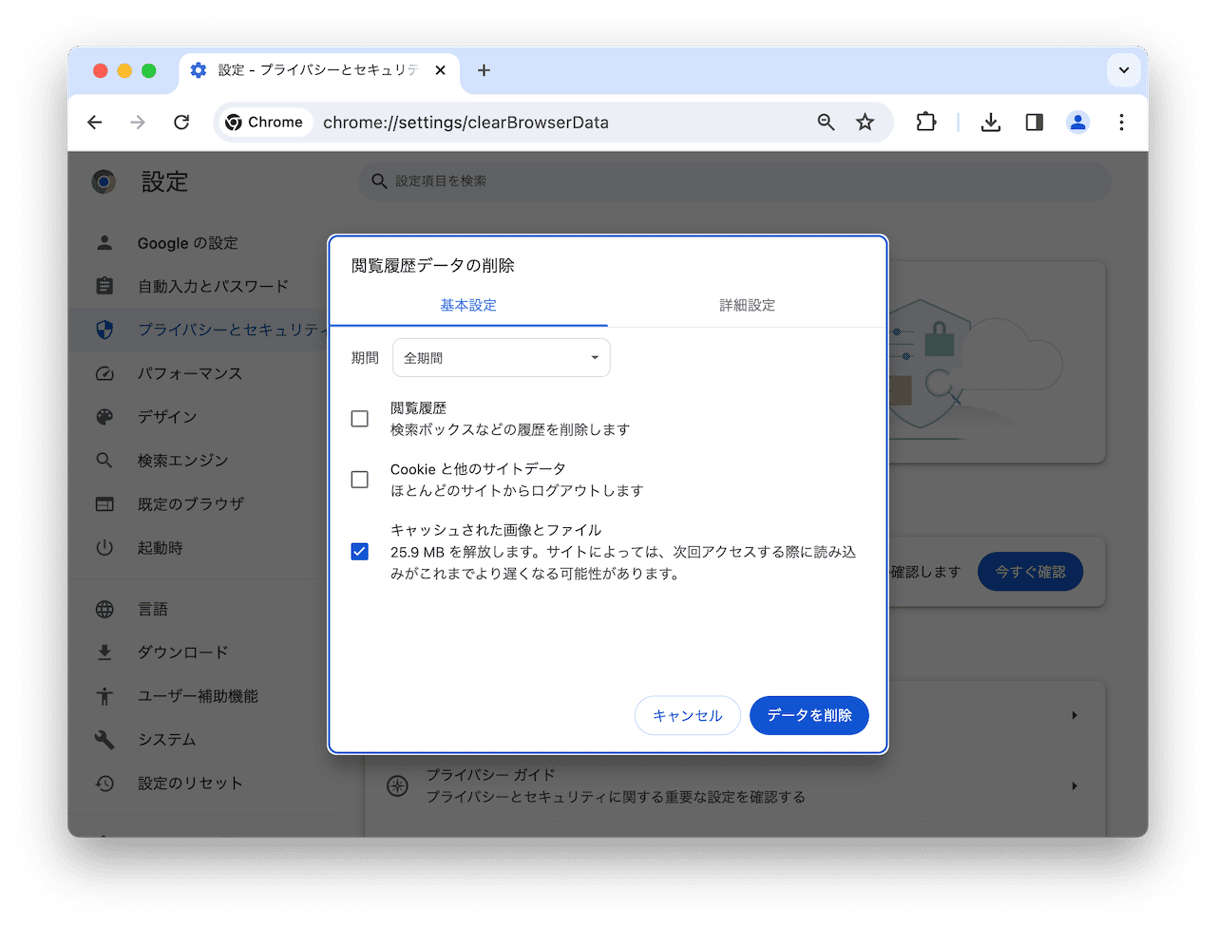The image size is (1216, 927).
Task: Select the 基本設定 tab
Action: 468,306
